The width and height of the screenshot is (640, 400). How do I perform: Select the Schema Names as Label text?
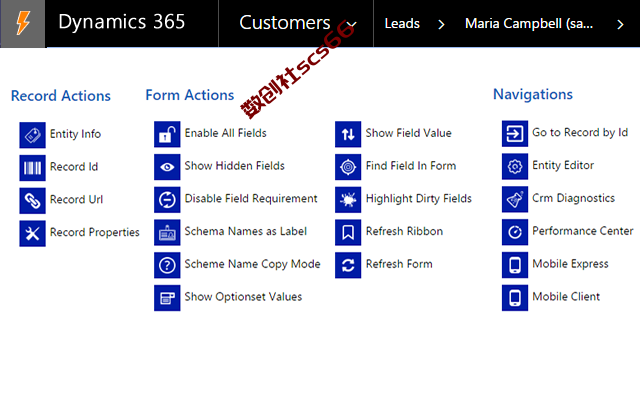(245, 231)
